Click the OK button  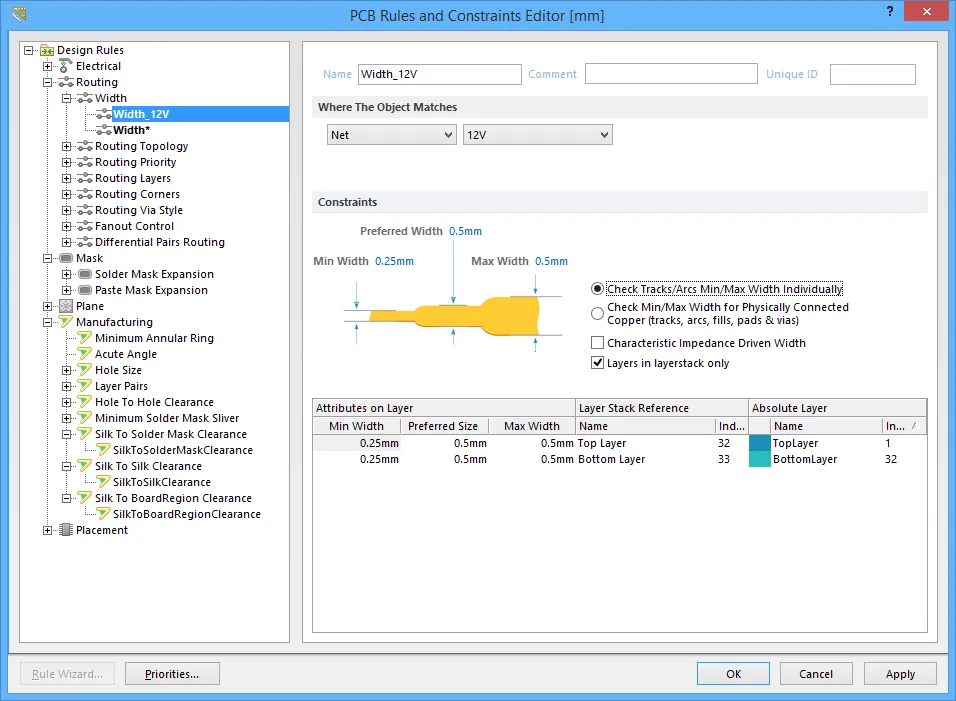(x=733, y=674)
